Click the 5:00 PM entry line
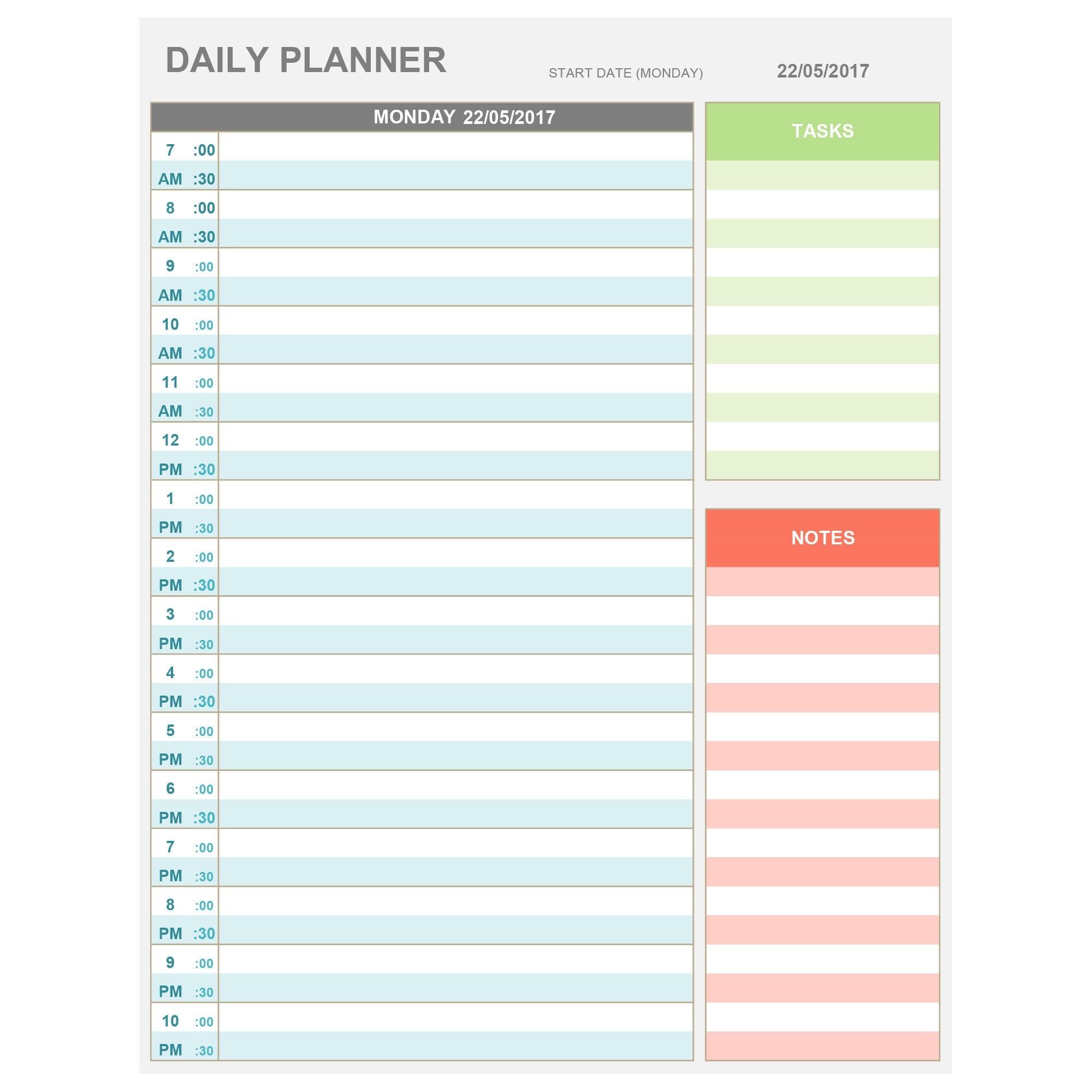Screen dimensions: 1092x1092 pos(455,727)
